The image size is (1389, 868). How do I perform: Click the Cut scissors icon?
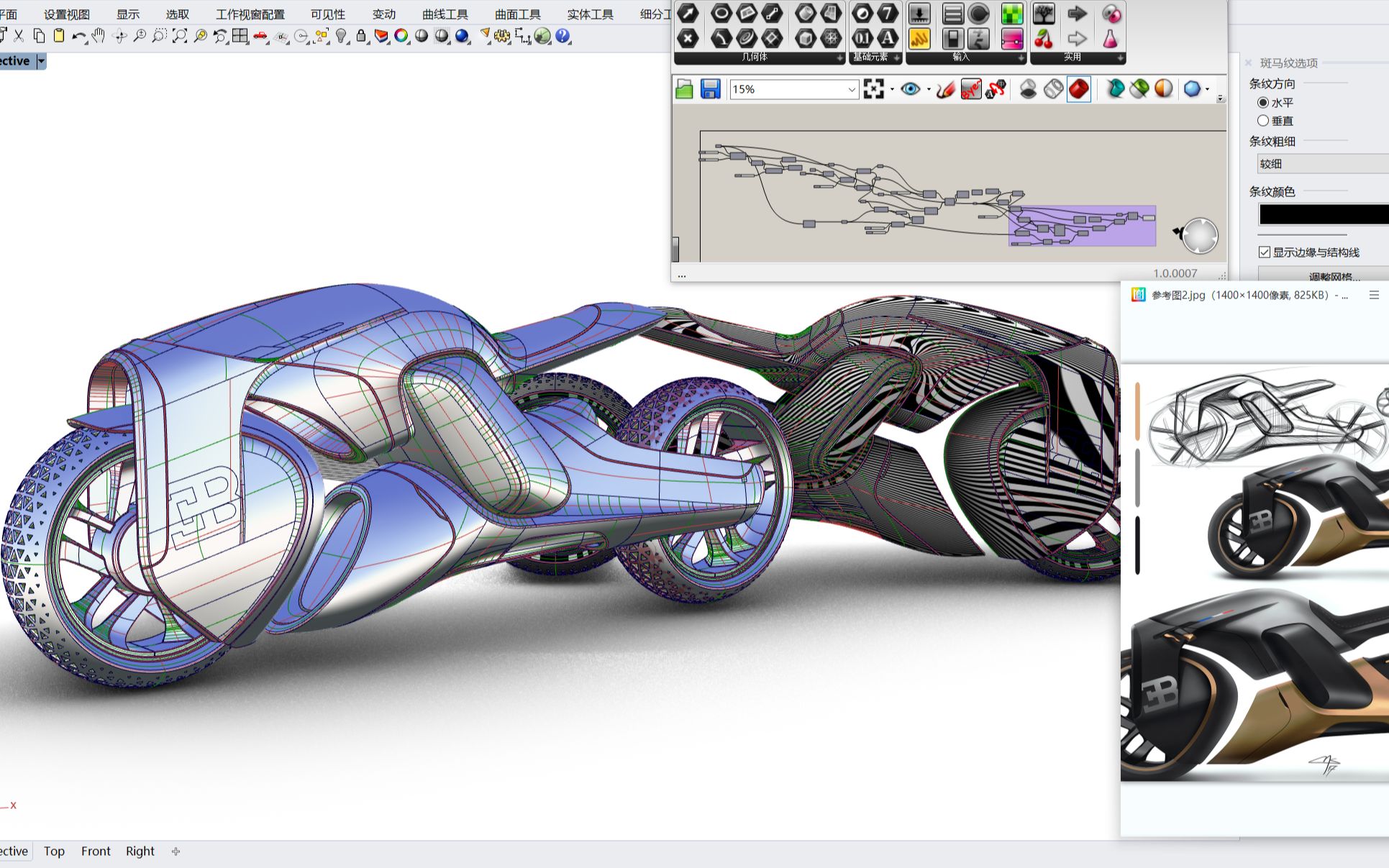[19, 36]
